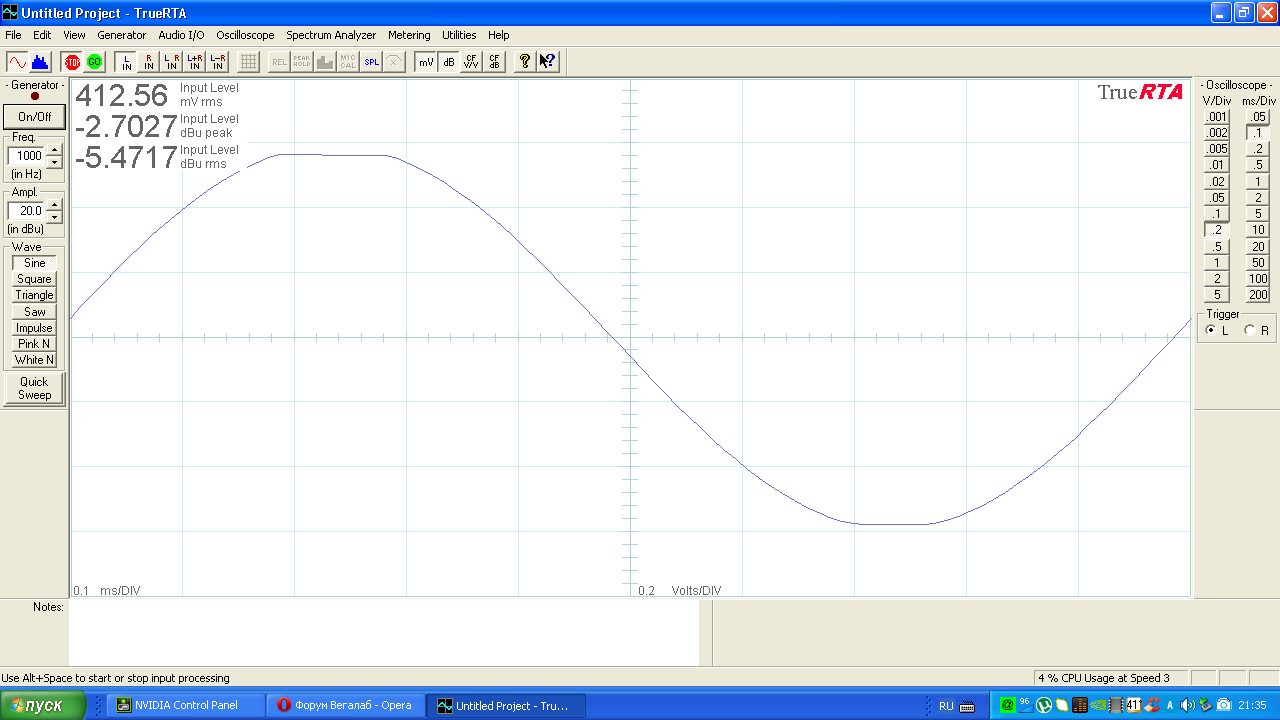
Task: Open the Audio I/O menu
Action: (181, 35)
